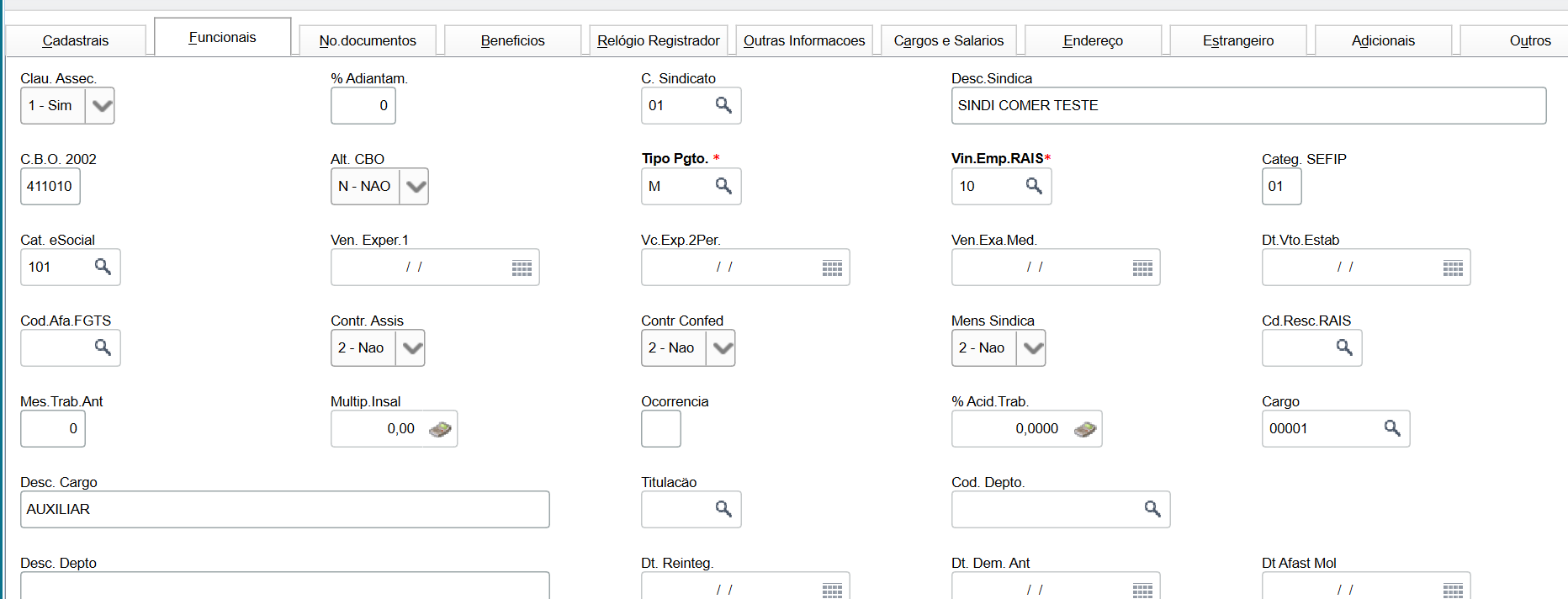Open calendar picker for Ven. Exper.1

522,268
